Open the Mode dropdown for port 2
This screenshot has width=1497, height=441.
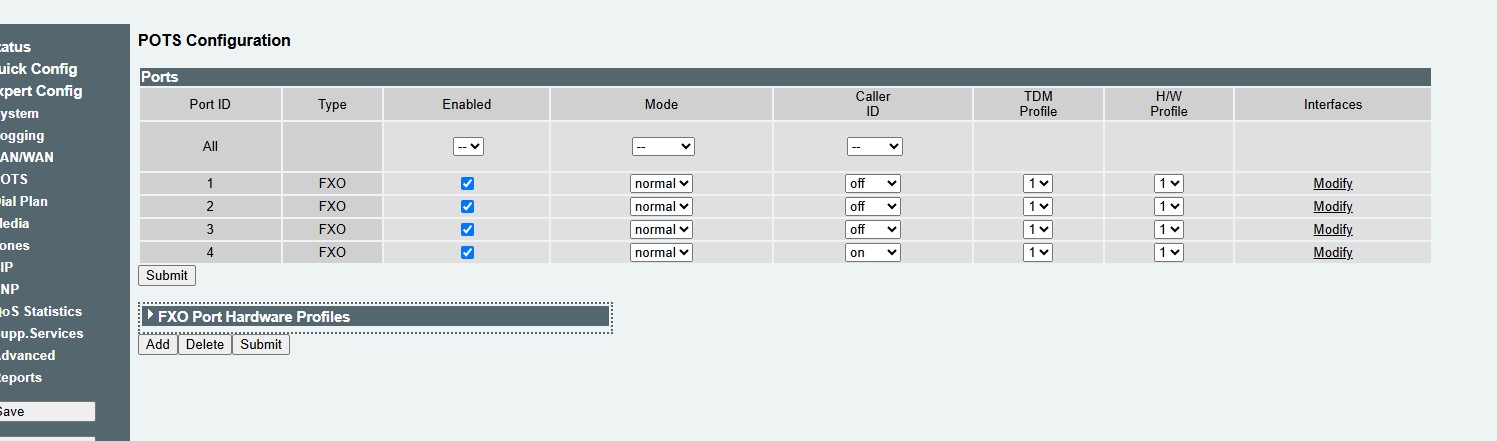coord(661,207)
